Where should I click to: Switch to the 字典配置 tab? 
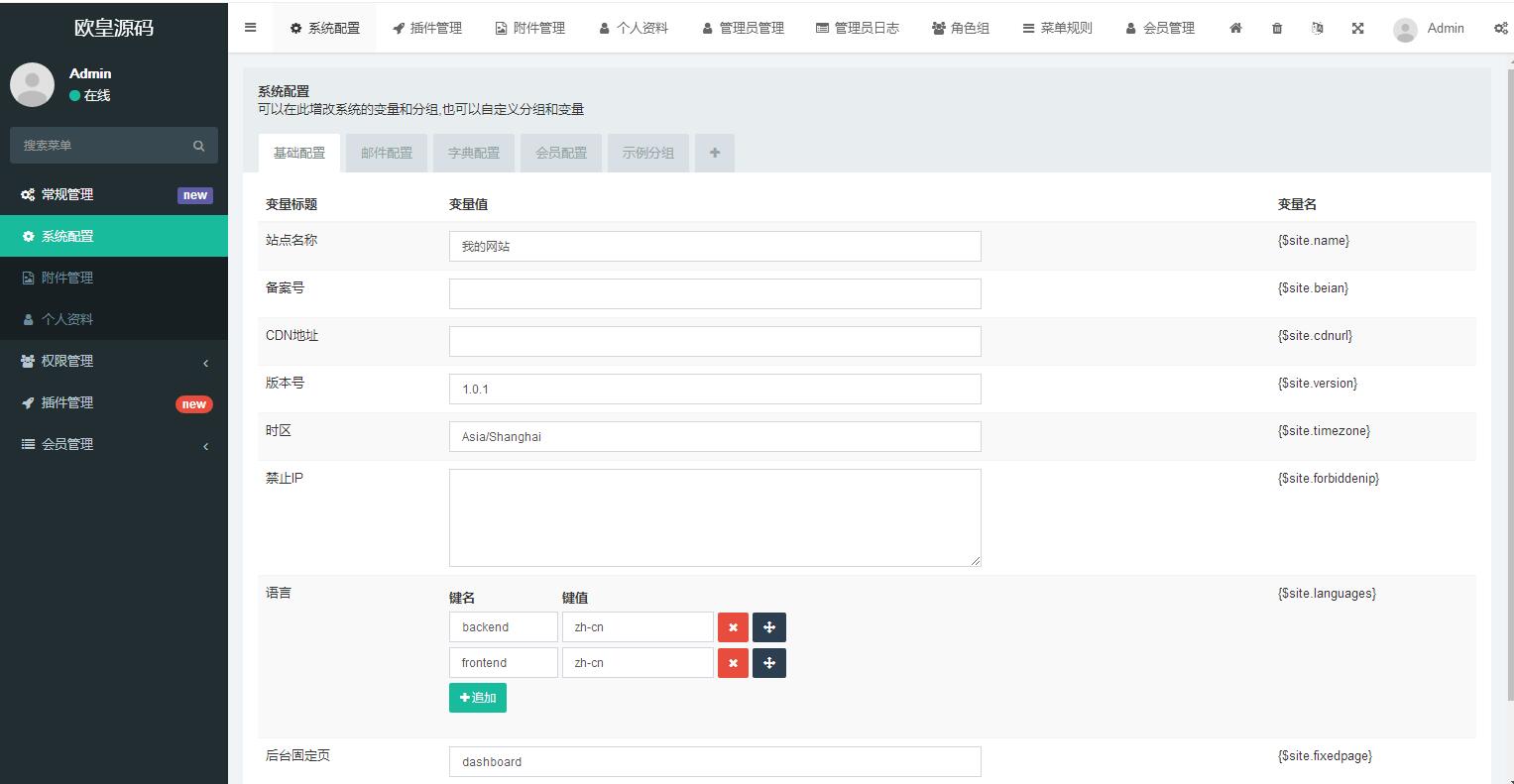[x=474, y=154]
